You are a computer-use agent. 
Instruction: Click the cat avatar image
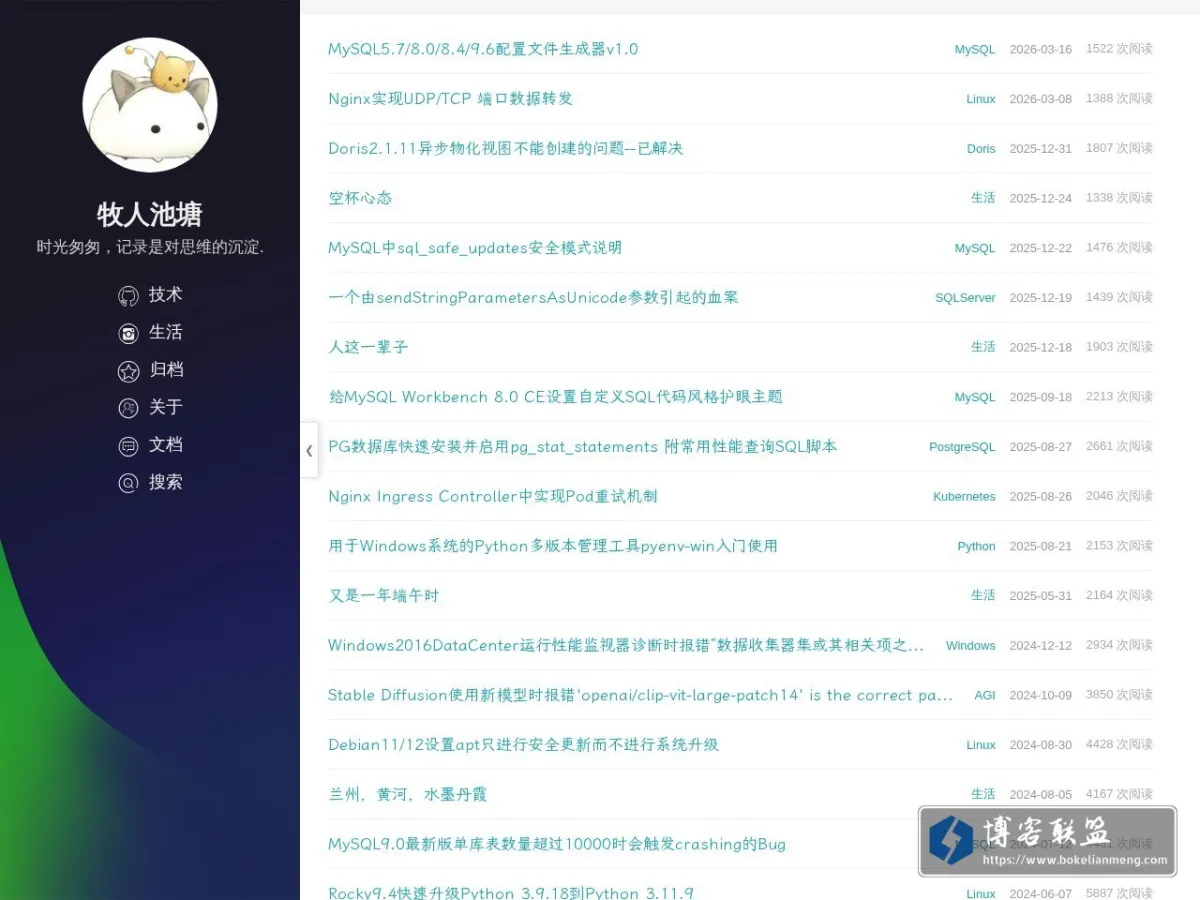pyautogui.click(x=150, y=105)
